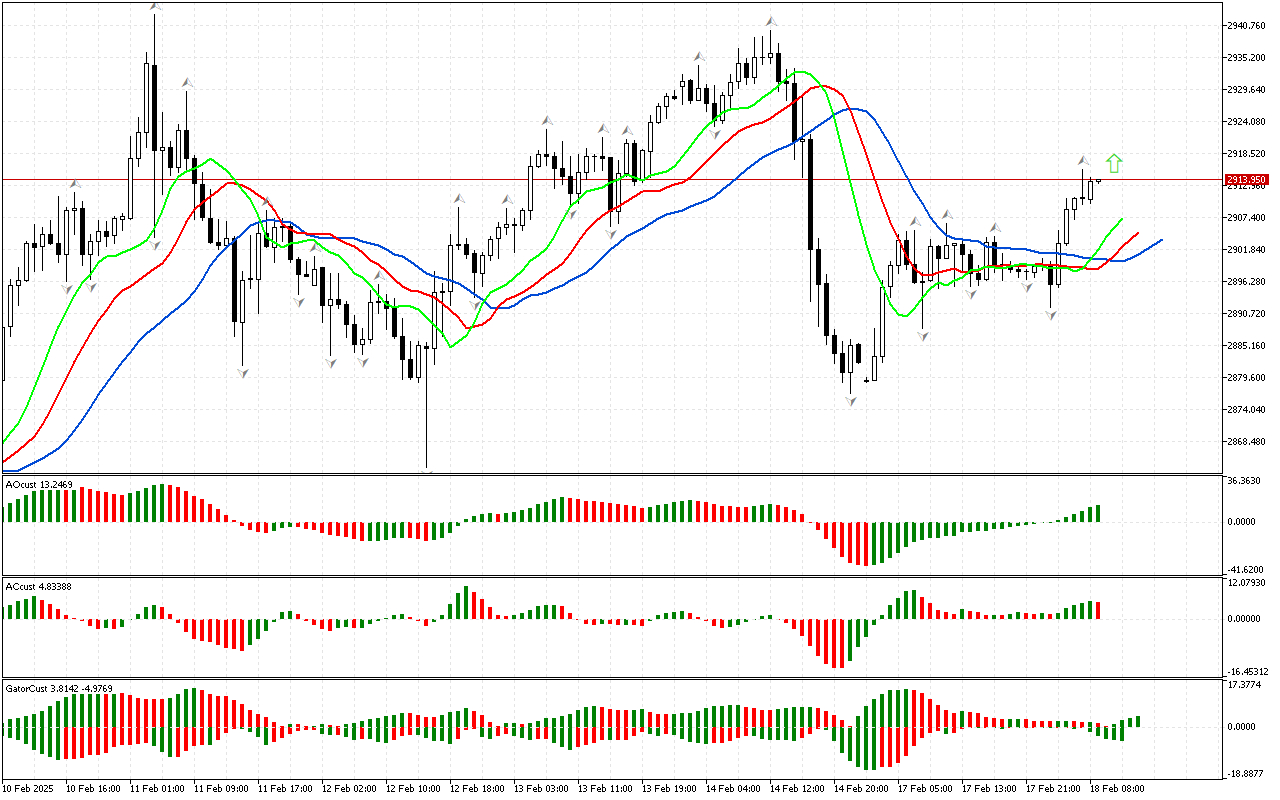Click the 14 Feb 20:00 time label
Image resolution: width=1280 pixels, height=800 pixels.
pyautogui.click(x=861, y=789)
